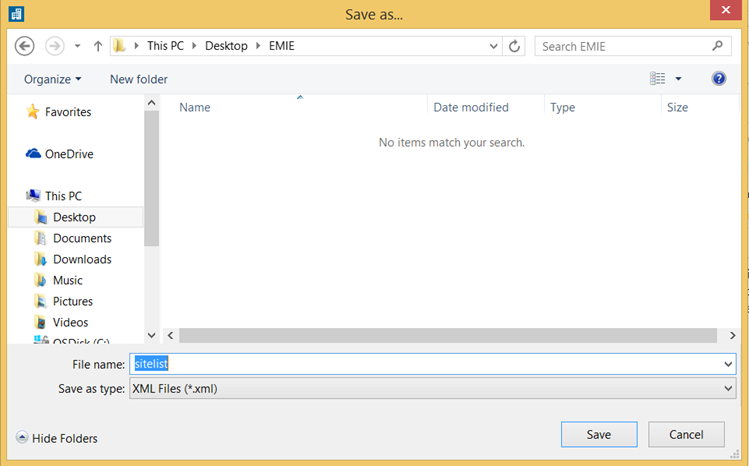
Task: Click the Desktop folder icon in the tree
Action: [x=41, y=217]
